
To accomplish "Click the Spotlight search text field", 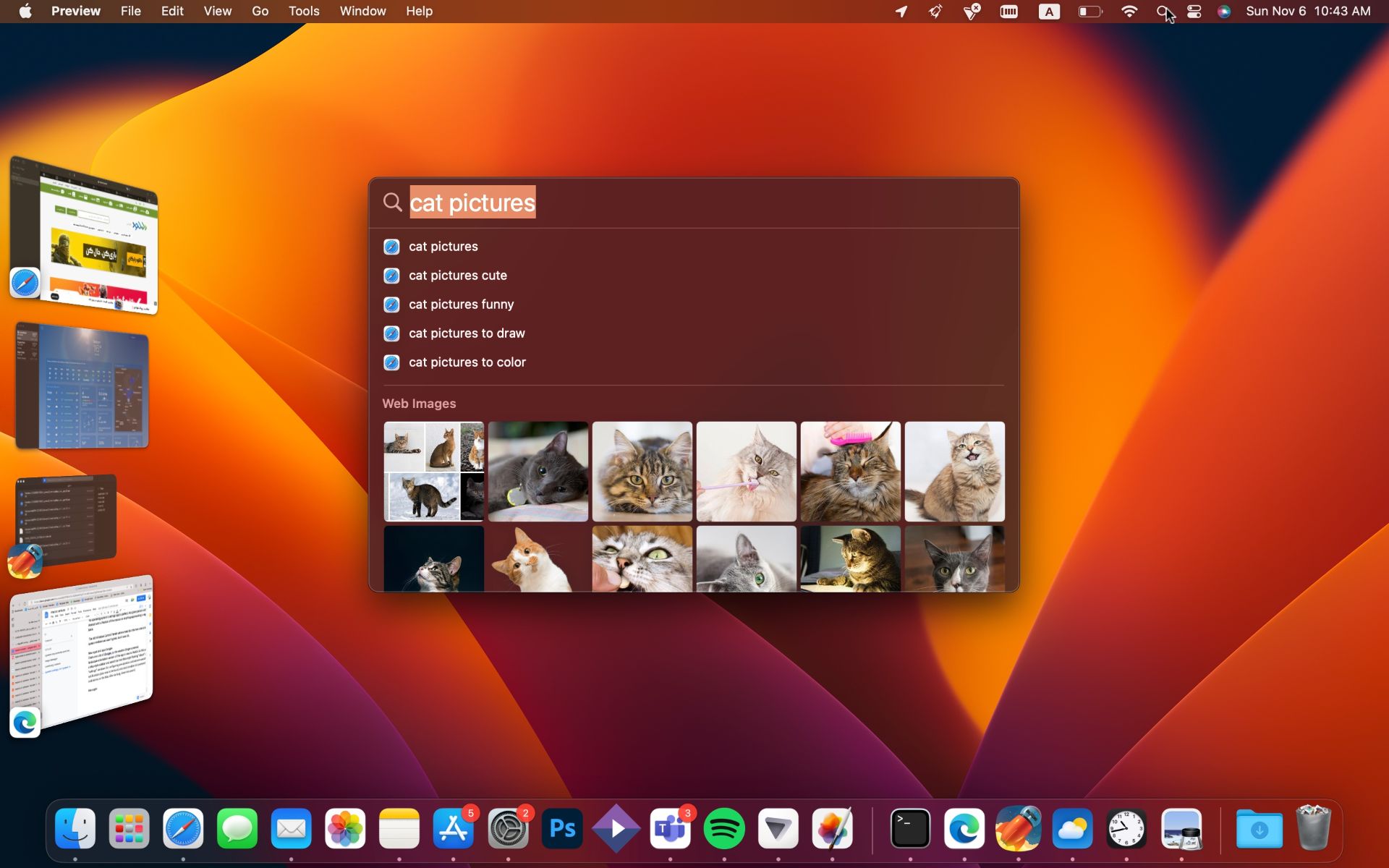I will click(694, 203).
